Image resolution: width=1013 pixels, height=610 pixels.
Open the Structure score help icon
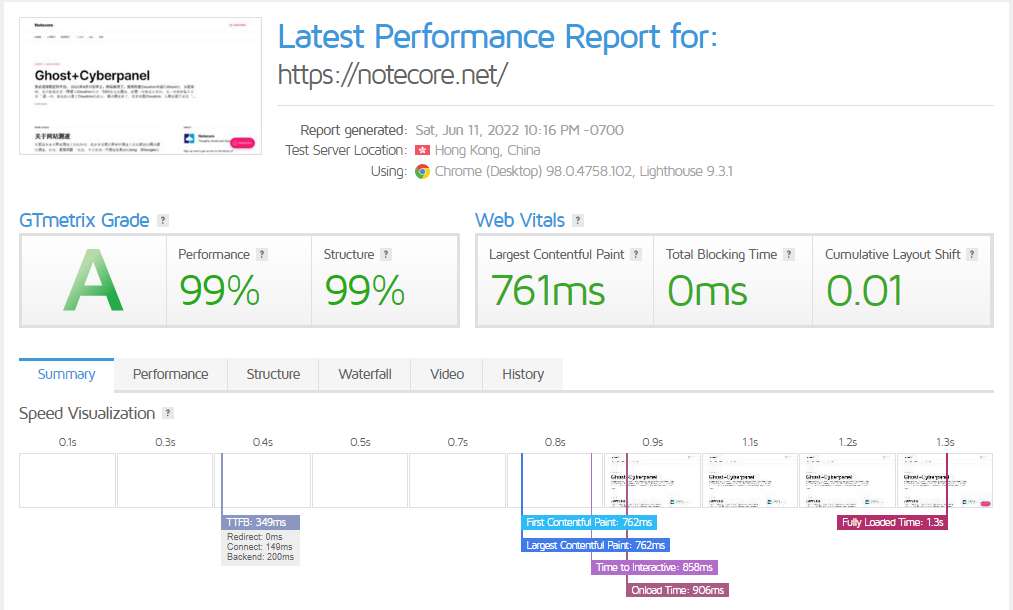point(386,255)
